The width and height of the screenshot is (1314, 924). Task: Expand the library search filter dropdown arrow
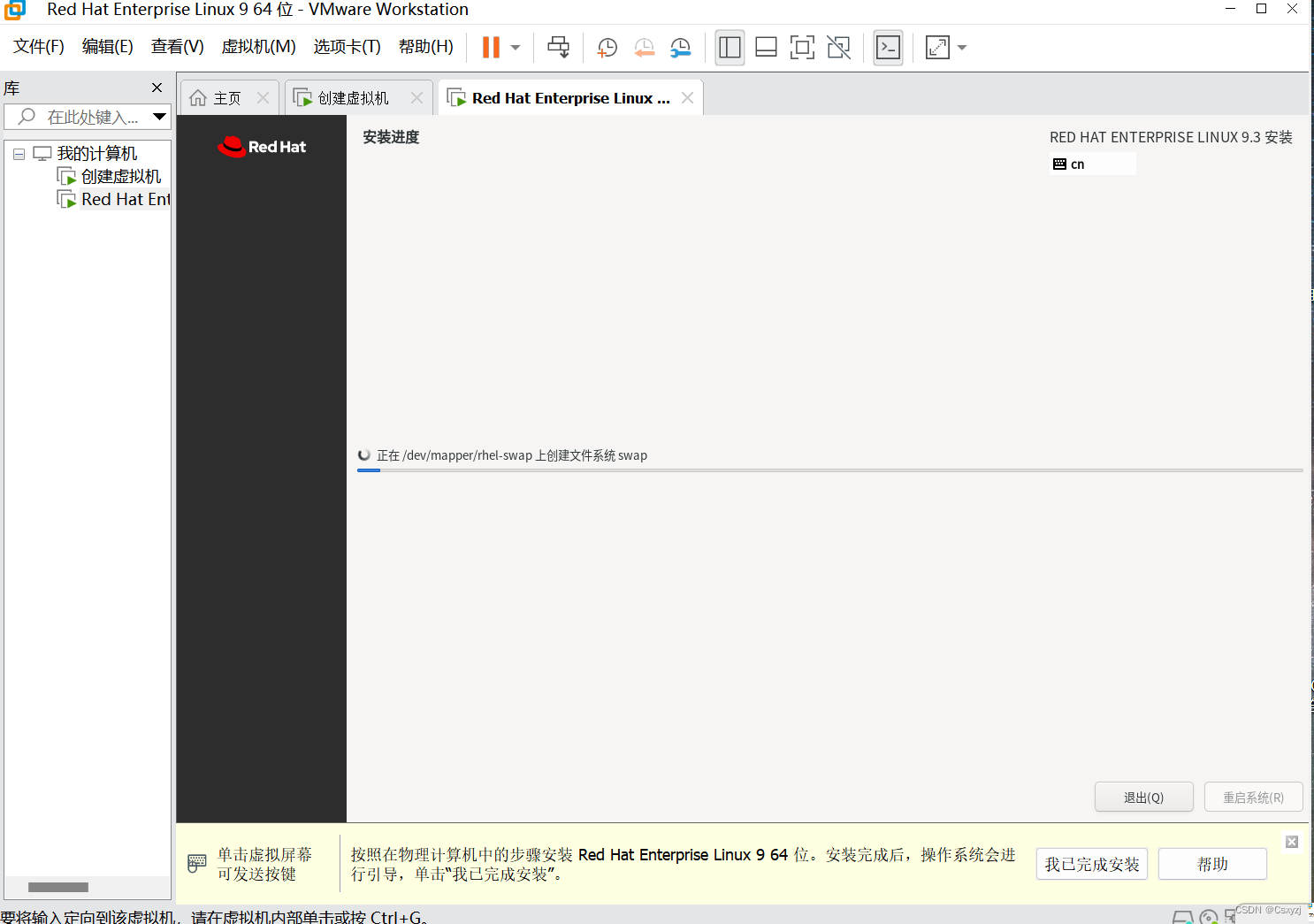click(x=160, y=117)
